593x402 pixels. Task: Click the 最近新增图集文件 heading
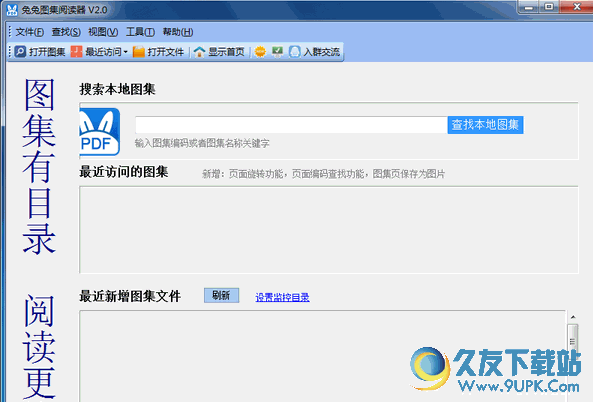coord(130,296)
